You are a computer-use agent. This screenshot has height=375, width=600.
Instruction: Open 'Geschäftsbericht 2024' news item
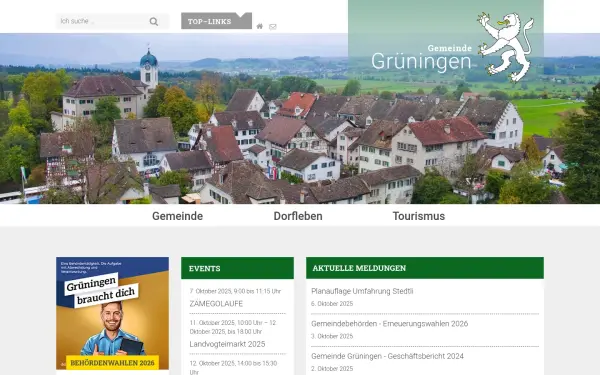[x=387, y=356]
